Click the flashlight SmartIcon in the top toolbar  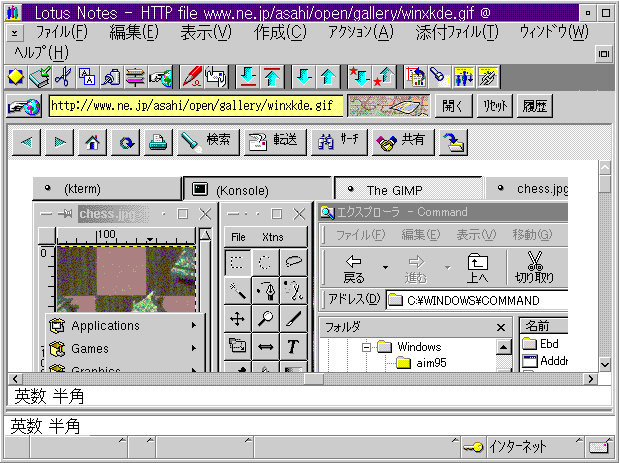coord(439,77)
